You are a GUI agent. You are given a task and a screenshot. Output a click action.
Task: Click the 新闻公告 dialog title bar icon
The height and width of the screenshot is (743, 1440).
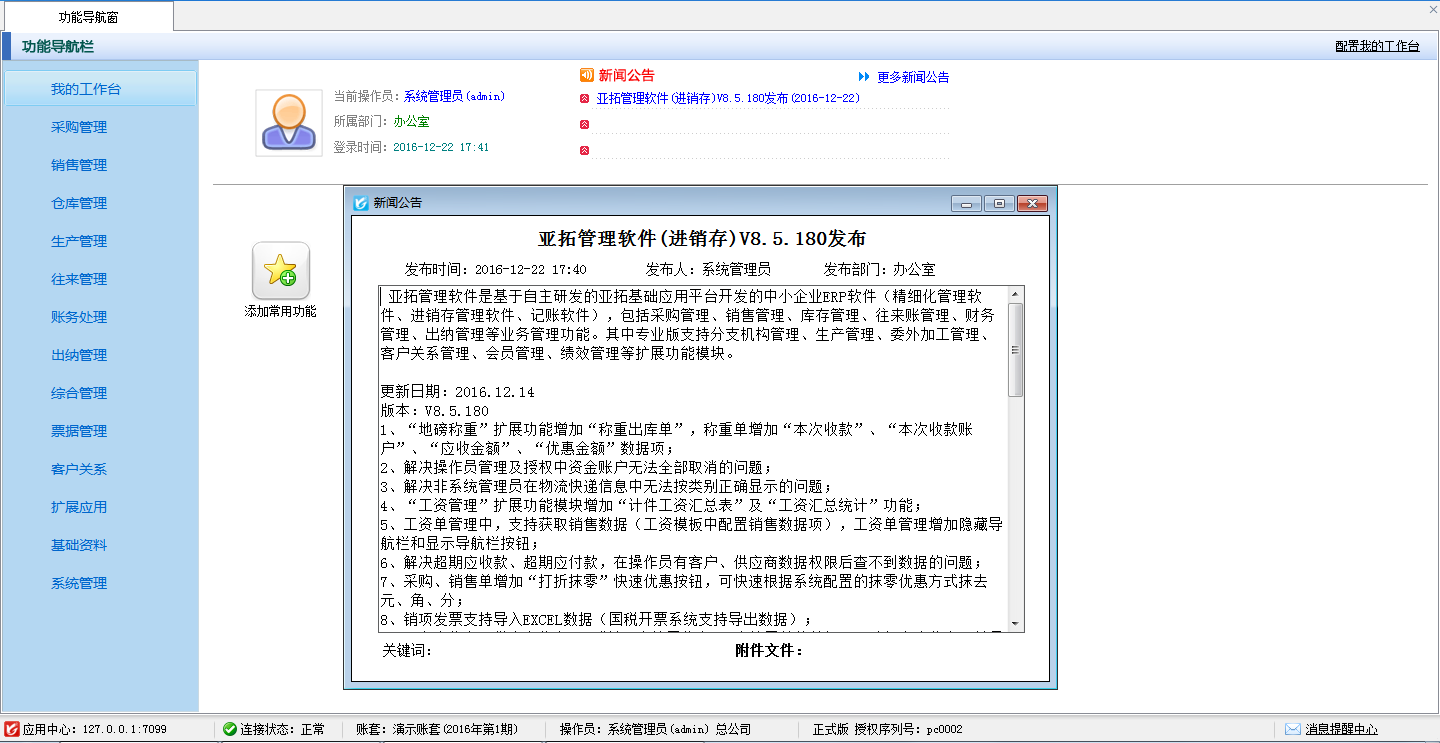pyautogui.click(x=361, y=203)
